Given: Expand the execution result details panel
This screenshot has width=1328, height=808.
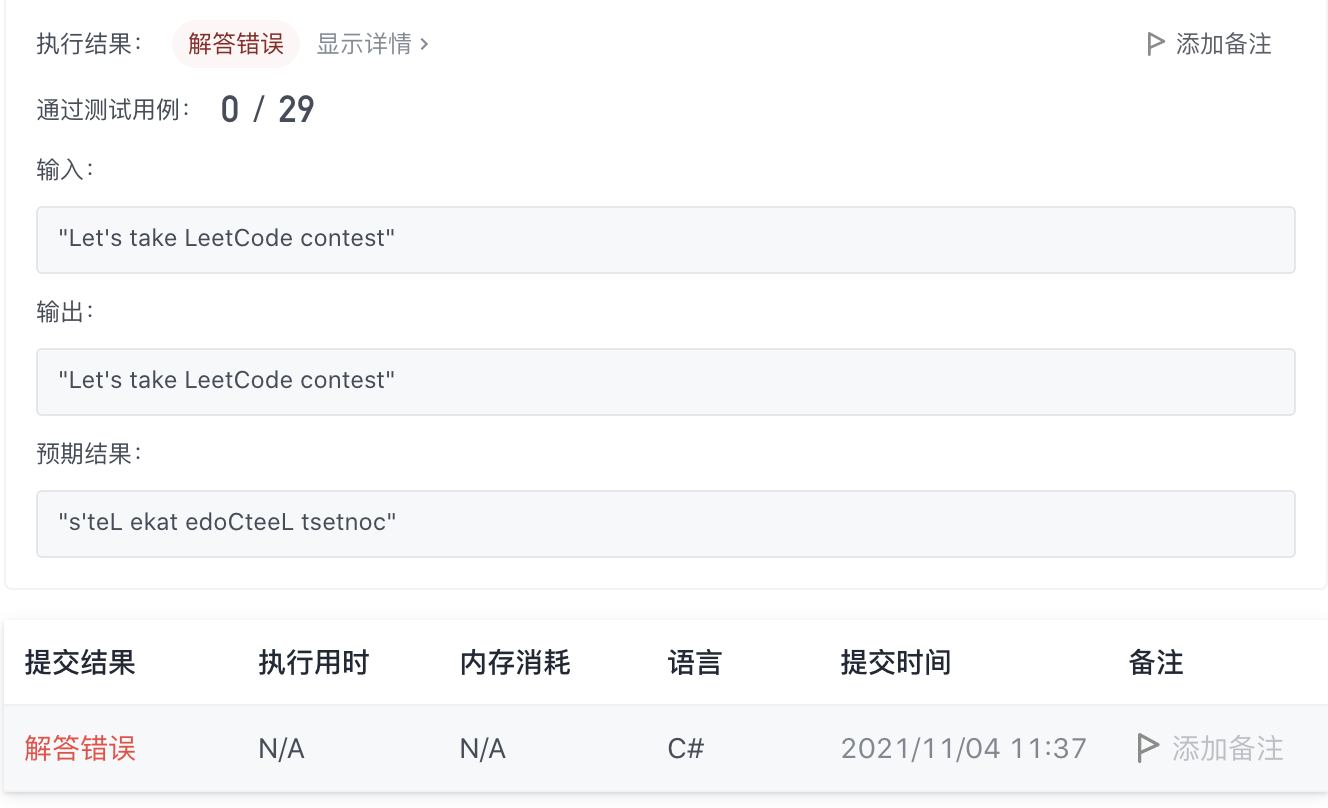Looking at the screenshot, I should click(x=364, y=44).
